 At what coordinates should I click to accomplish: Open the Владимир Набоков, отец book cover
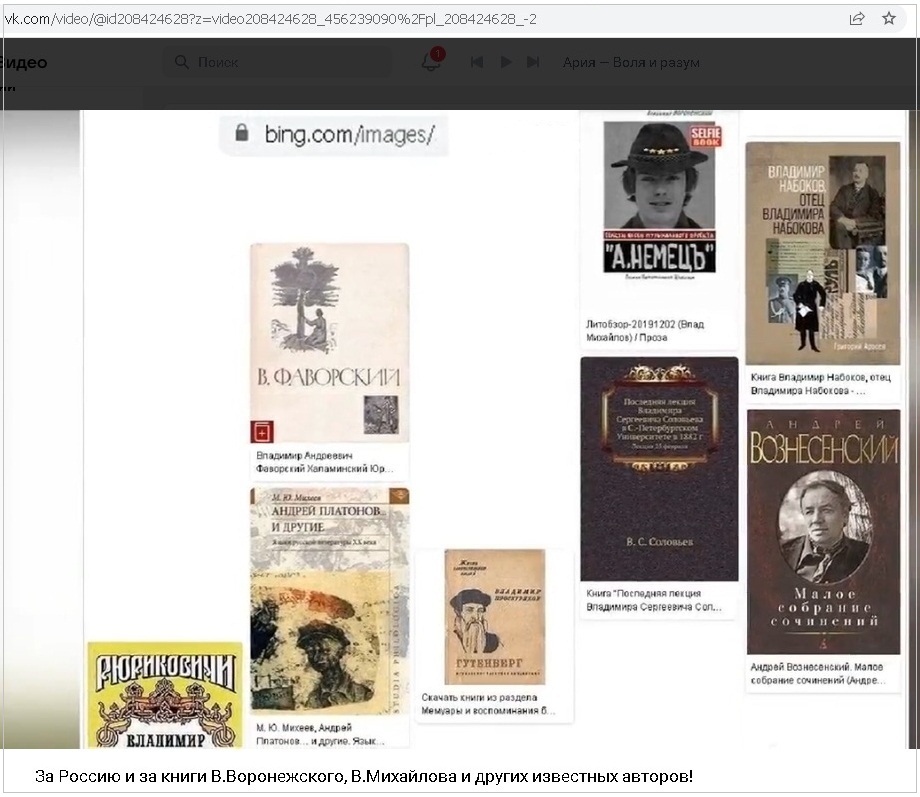823,254
